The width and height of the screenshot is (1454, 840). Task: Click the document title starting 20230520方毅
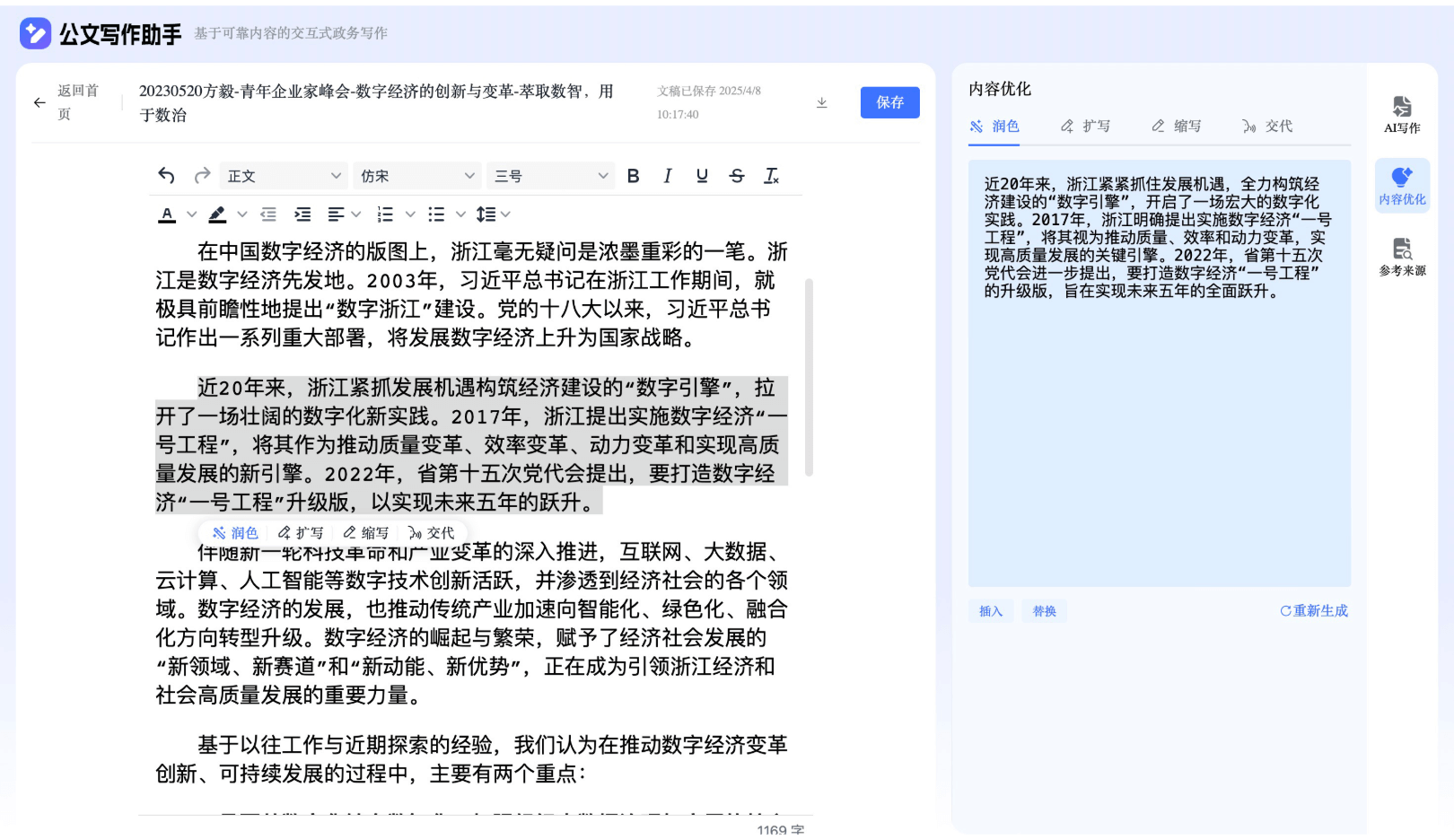(x=376, y=103)
